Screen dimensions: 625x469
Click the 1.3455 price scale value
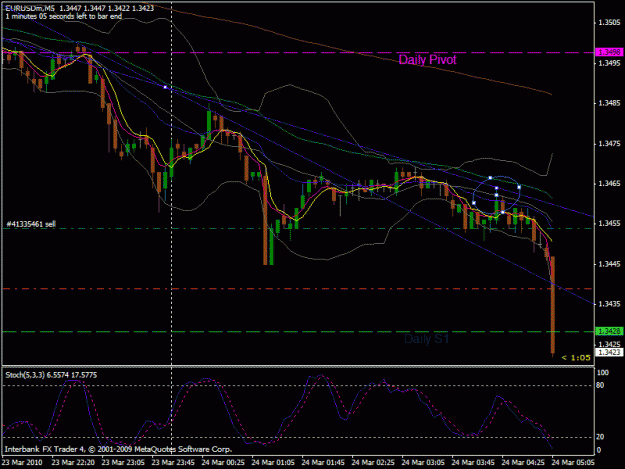(x=609, y=224)
